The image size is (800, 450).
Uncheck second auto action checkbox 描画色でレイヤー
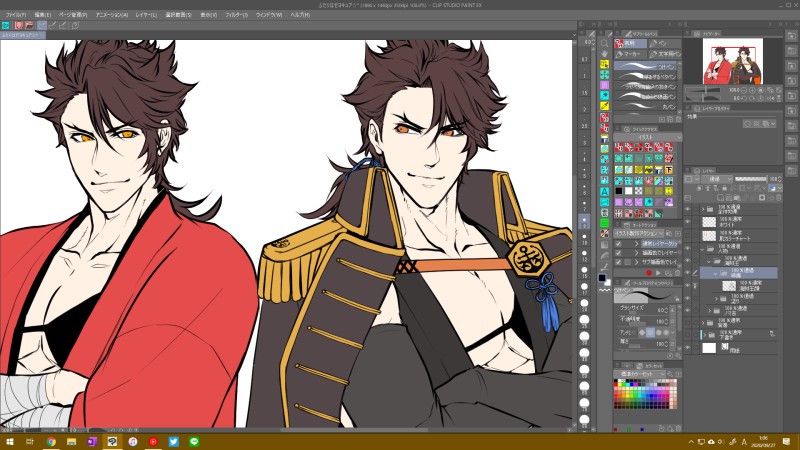click(x=619, y=253)
